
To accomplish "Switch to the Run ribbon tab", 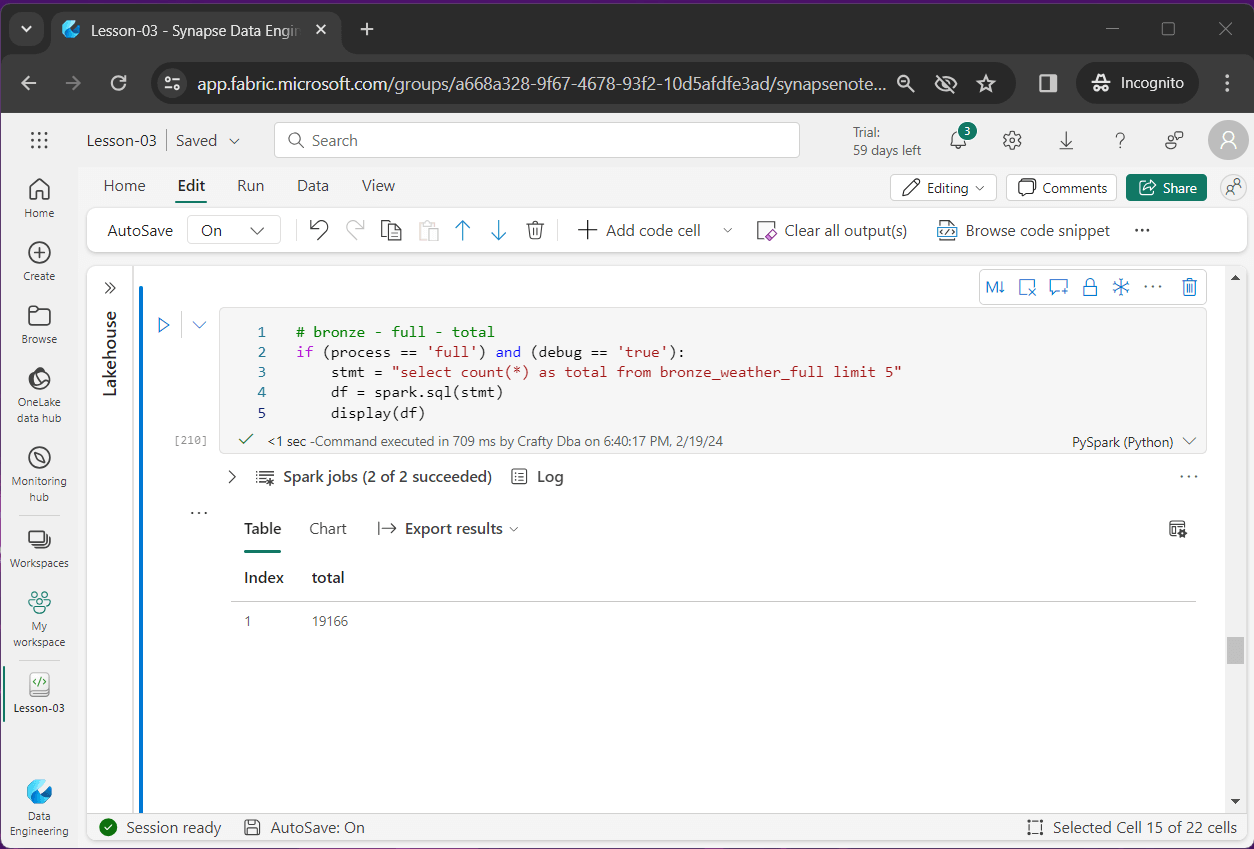I will tap(250, 186).
